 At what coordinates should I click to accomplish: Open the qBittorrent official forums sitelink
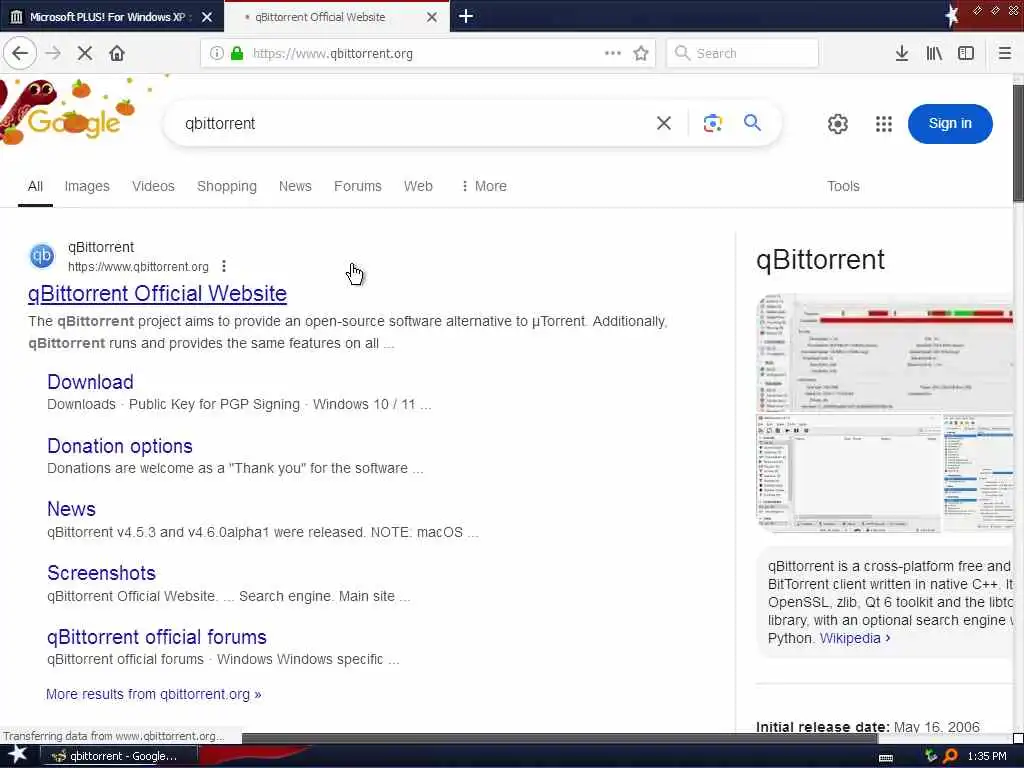click(157, 637)
